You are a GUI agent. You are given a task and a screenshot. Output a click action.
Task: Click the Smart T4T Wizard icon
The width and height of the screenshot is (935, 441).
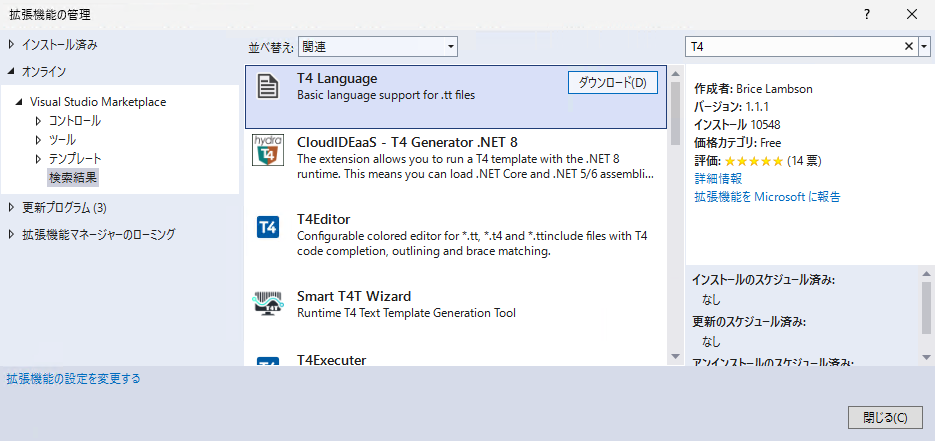tap(268, 304)
